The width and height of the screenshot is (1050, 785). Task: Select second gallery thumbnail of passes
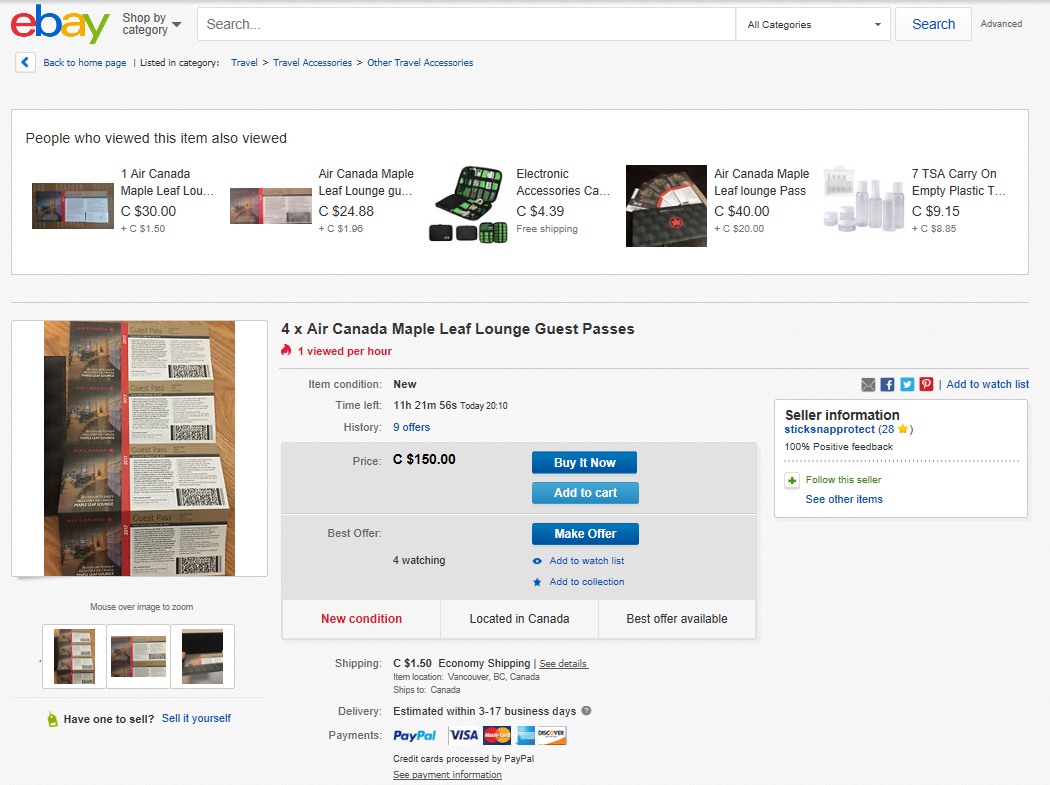tap(139, 656)
